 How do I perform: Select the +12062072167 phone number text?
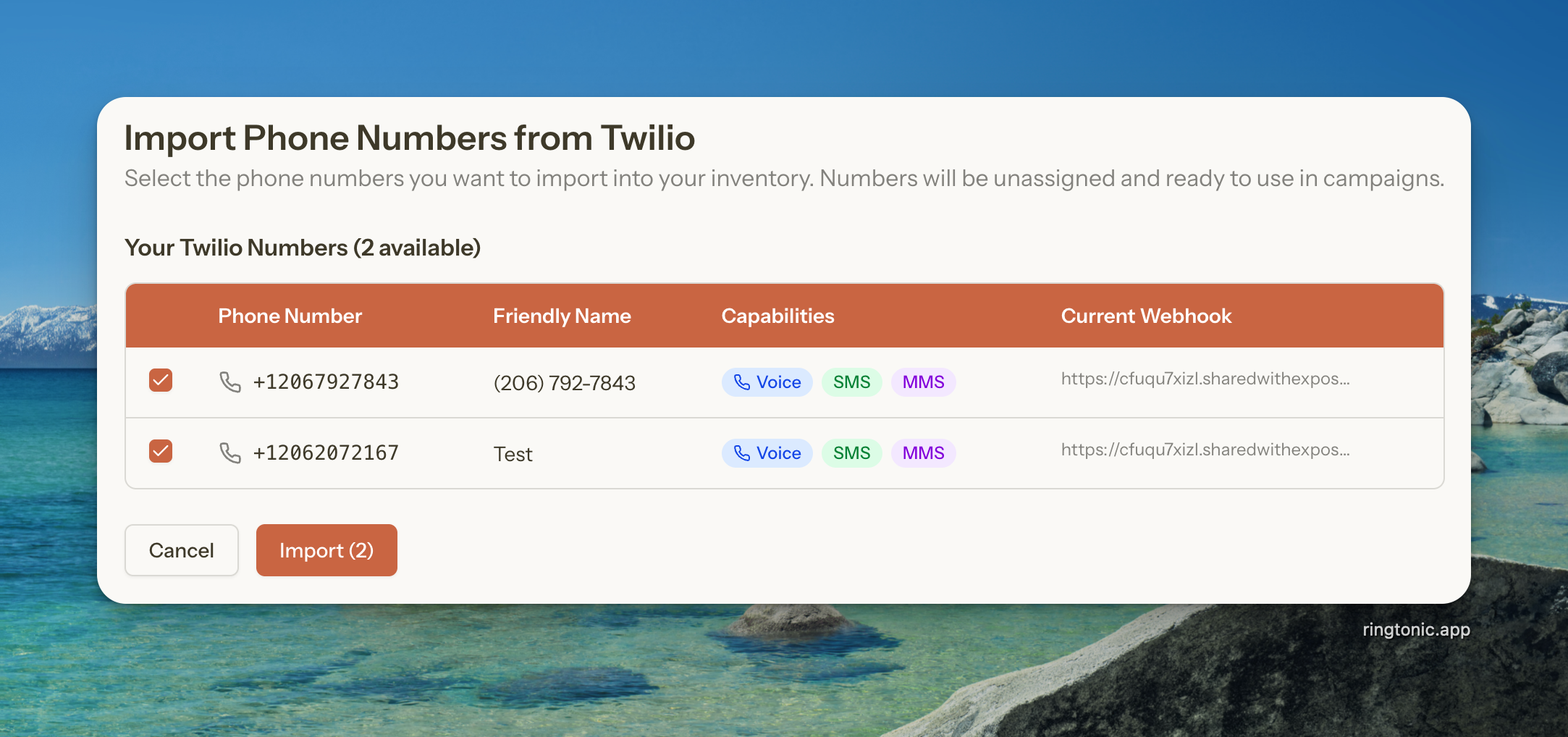[326, 452]
